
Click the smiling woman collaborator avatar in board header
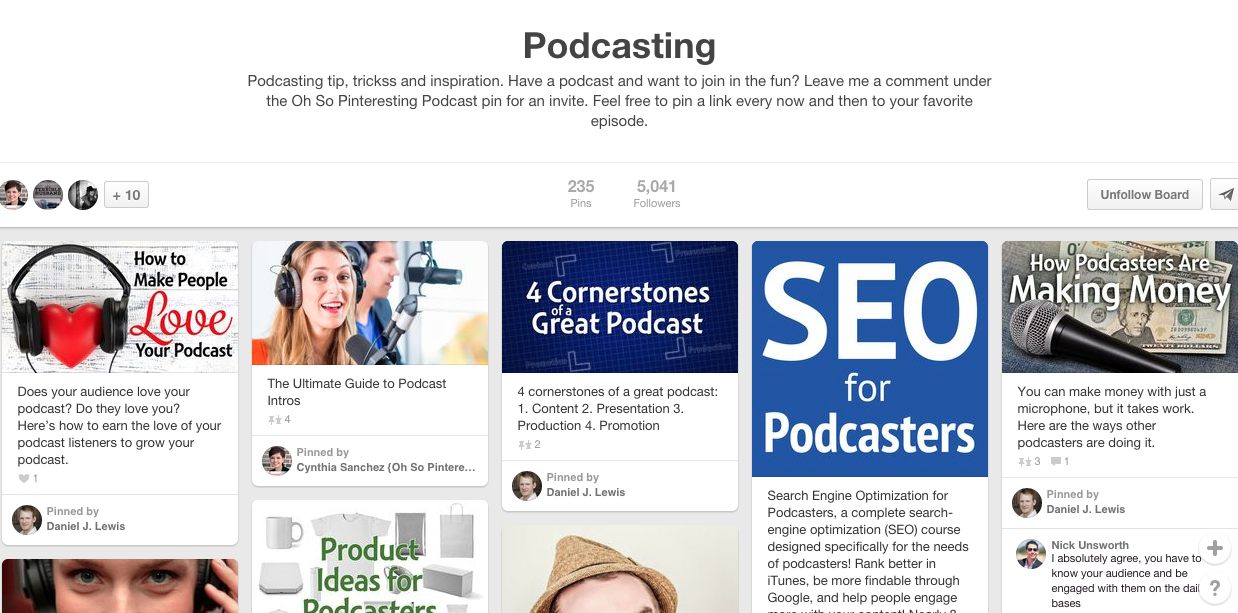pos(13,194)
